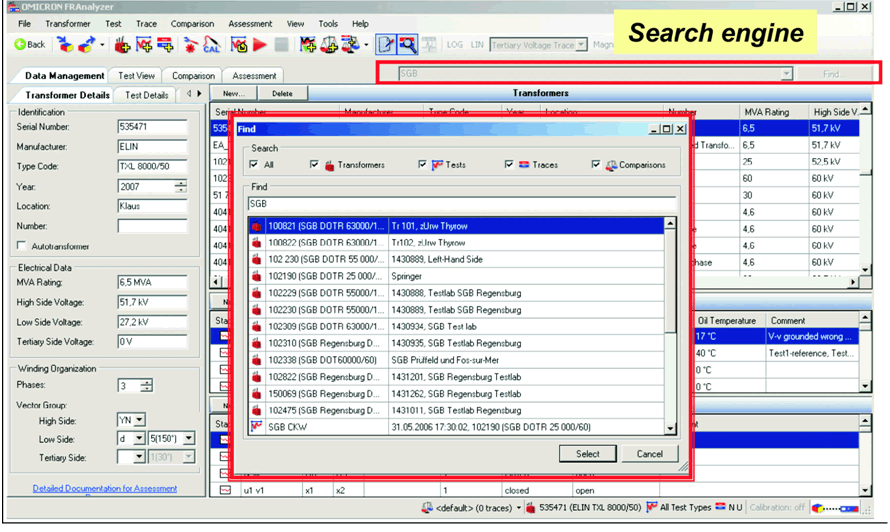Open the High Side YN vector group dropdown
Viewport: 890px width, 532px height.
point(140,420)
